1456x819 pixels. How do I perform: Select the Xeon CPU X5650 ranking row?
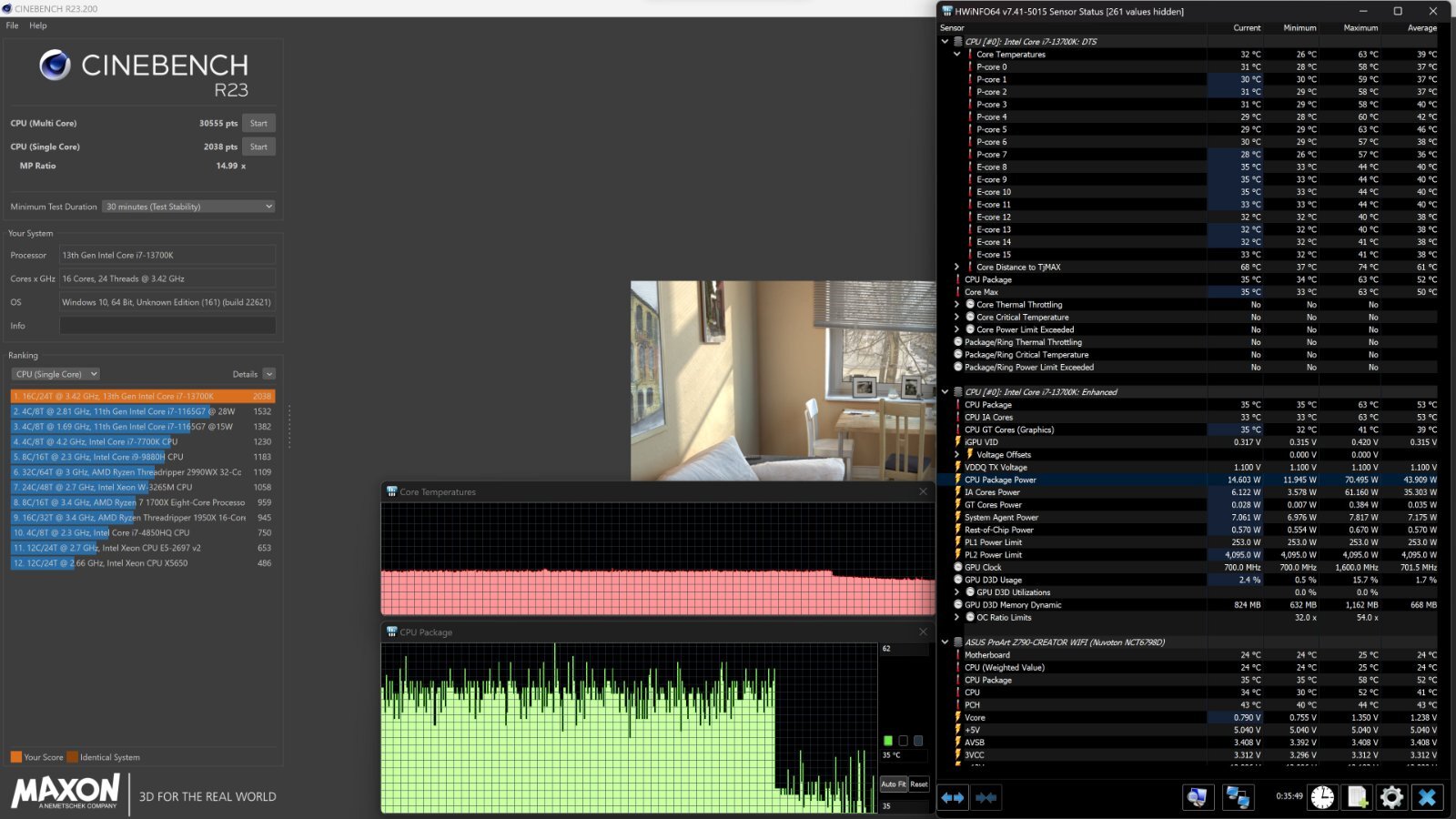[x=142, y=563]
